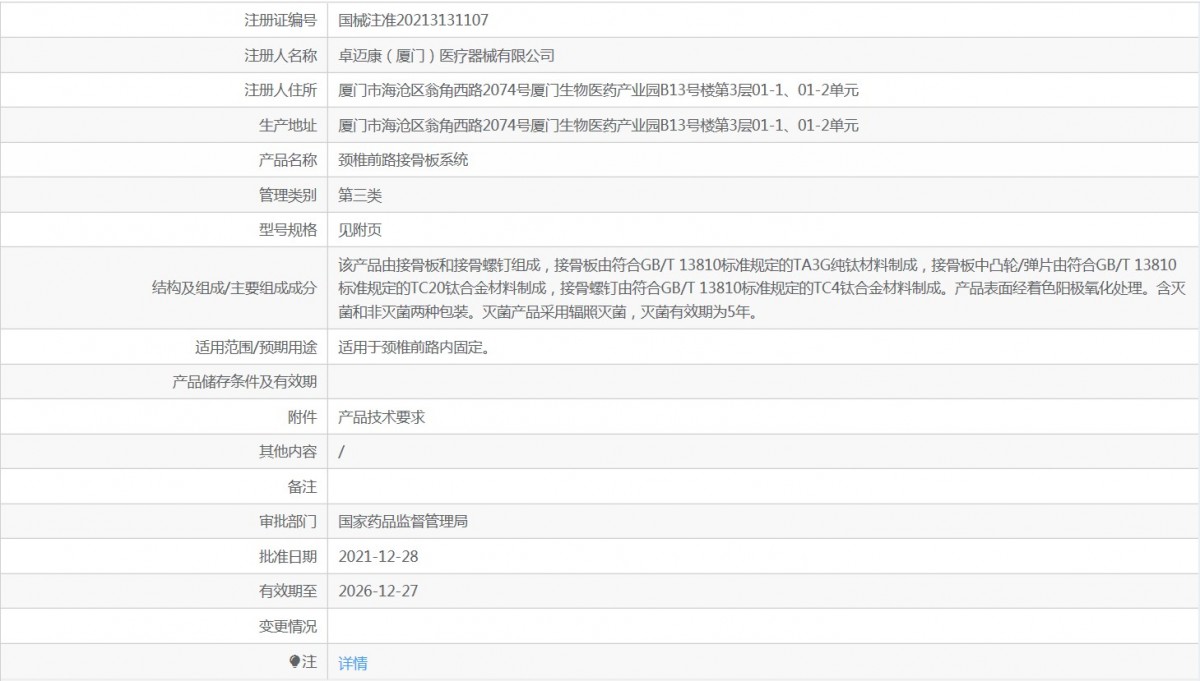Select approval date 2021-12-28
Screen dimensions: 1200x681
[x=378, y=556]
